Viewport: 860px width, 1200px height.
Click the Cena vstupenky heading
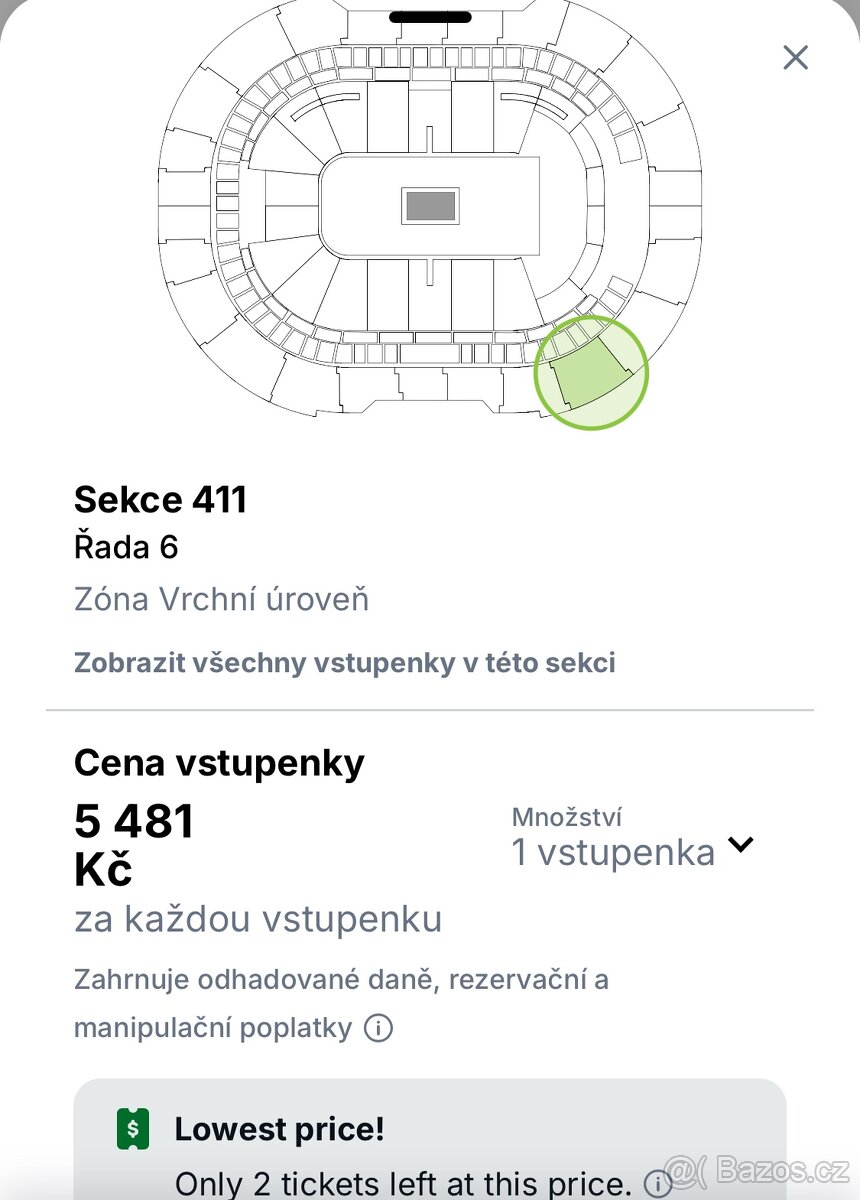point(219,763)
